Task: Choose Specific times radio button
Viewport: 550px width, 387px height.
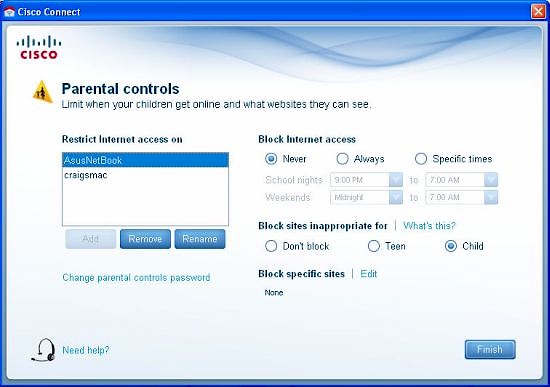Action: 421,159
